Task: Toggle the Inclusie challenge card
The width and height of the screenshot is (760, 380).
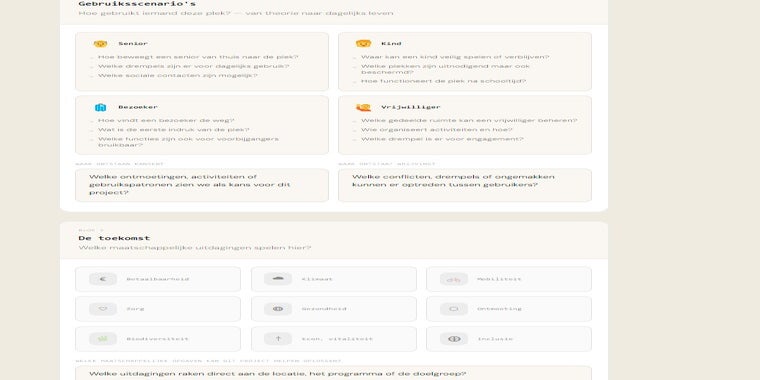Action: [509, 339]
